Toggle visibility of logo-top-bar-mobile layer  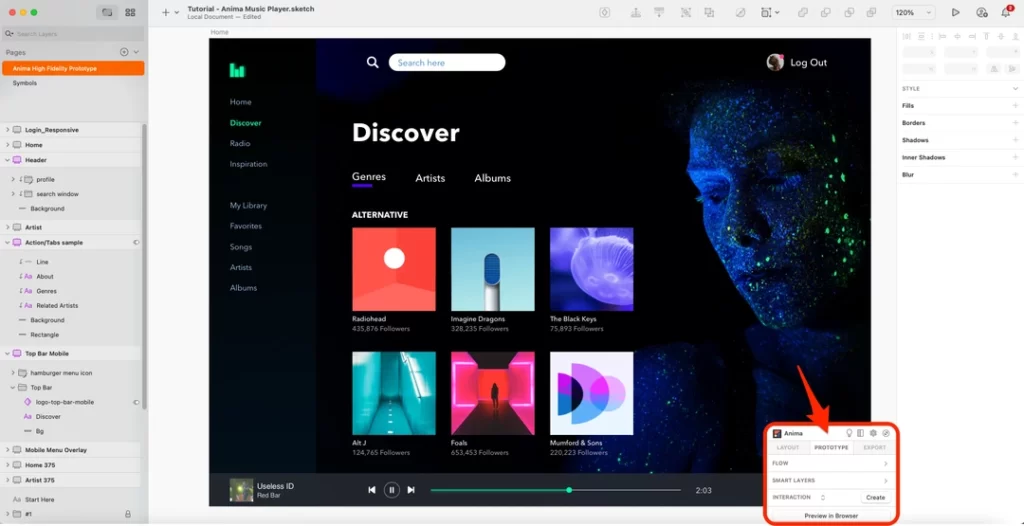pos(136,402)
